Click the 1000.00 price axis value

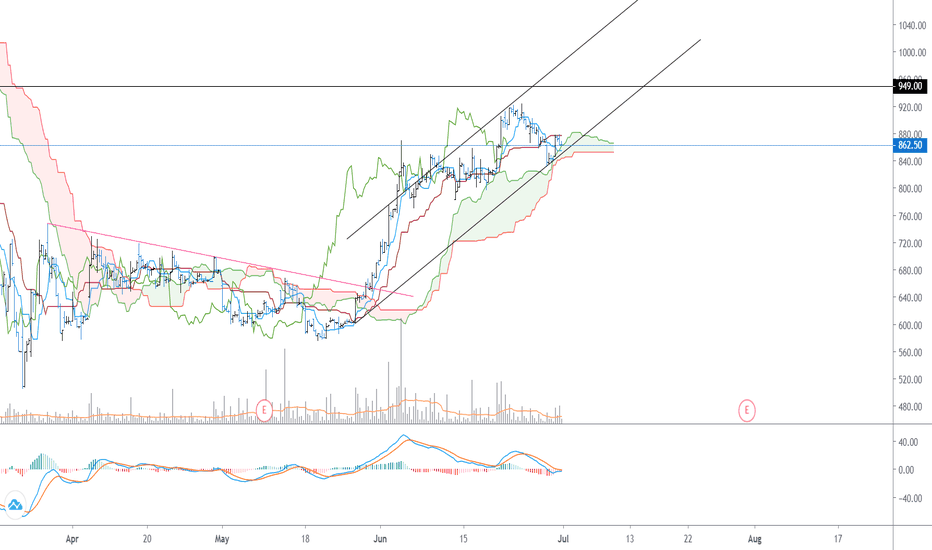(x=912, y=52)
